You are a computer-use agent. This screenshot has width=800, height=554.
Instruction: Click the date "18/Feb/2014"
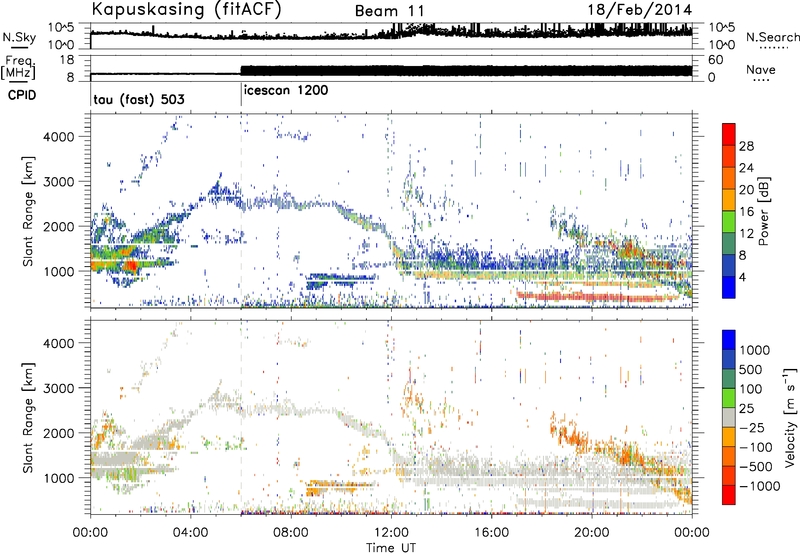[639, 10]
